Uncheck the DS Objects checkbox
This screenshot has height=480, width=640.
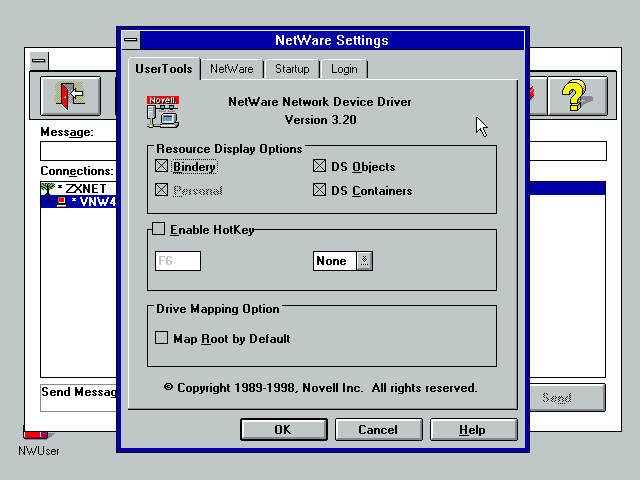coord(320,166)
